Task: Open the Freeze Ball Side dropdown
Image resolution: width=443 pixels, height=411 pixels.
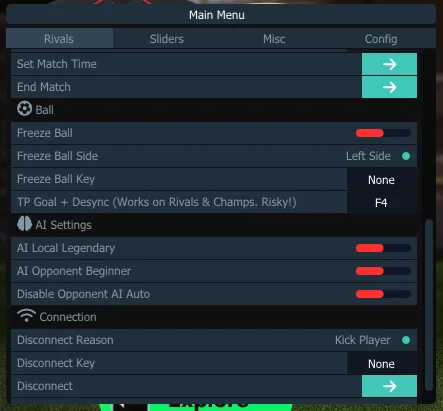Action: tap(214, 156)
